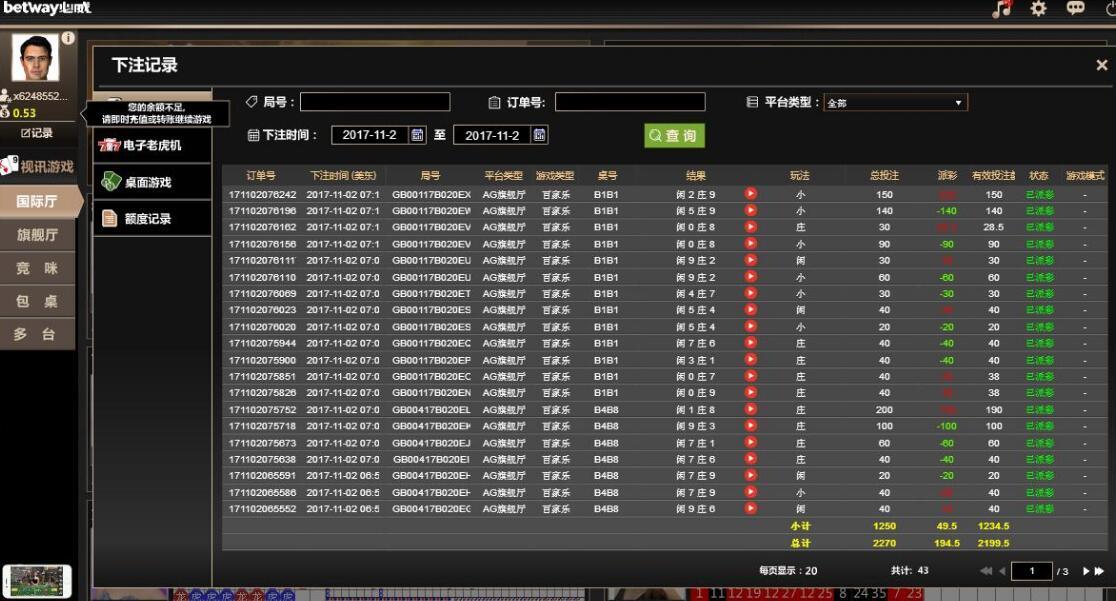1116x601 pixels.
Task: Click the info icon beside the avatar
Action: 68,38
